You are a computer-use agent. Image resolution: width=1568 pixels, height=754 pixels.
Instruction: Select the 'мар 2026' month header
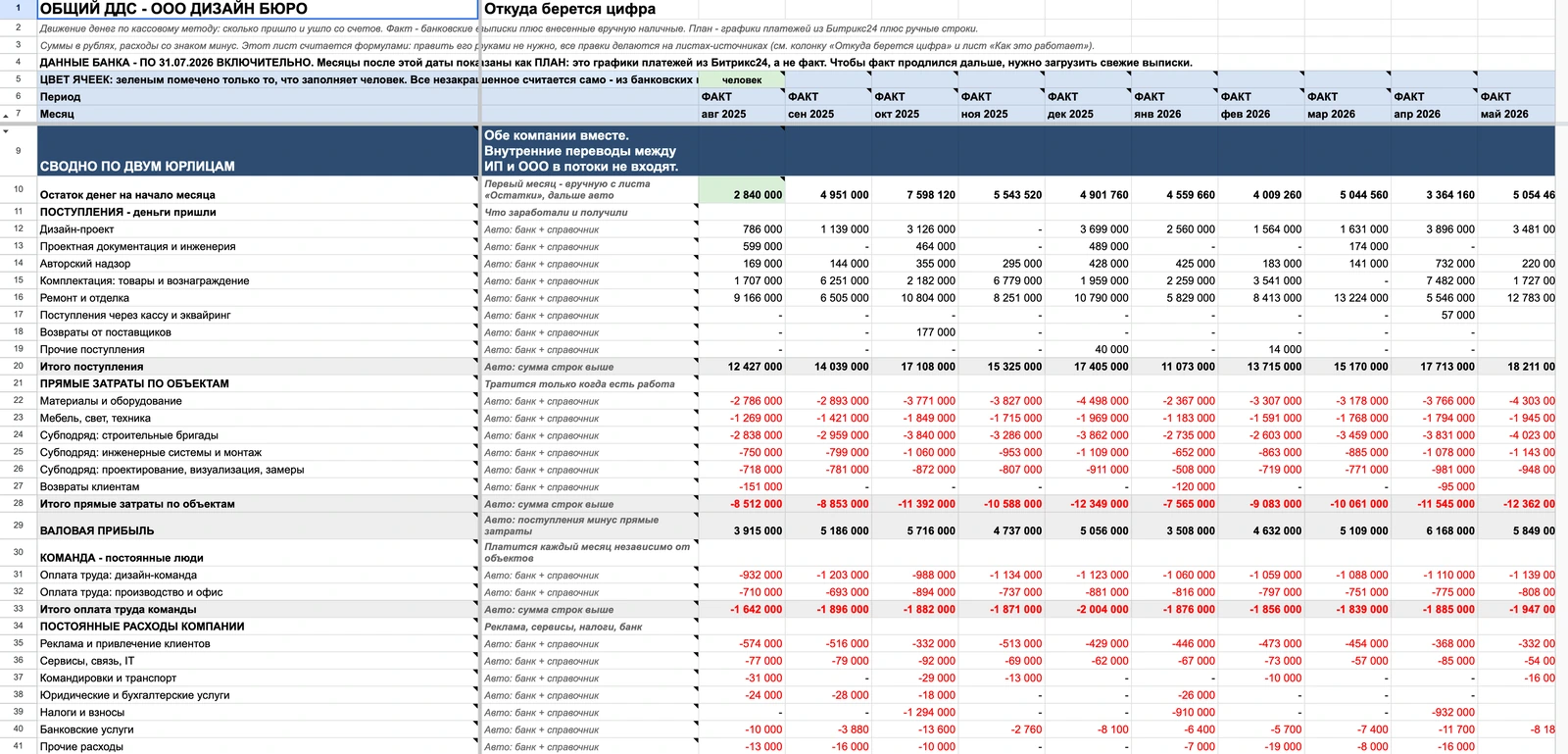[x=1347, y=114]
